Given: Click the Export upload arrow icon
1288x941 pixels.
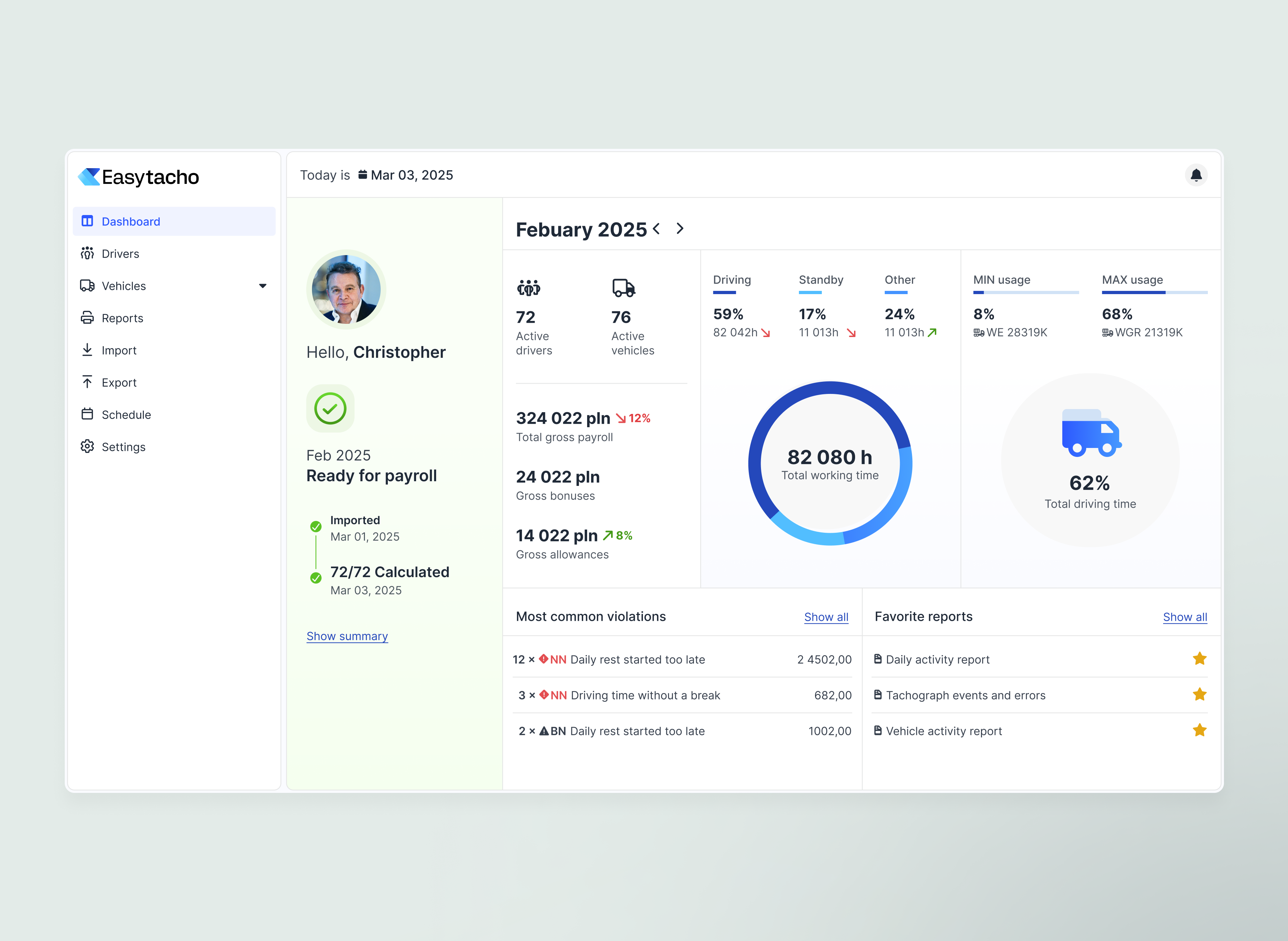Looking at the screenshot, I should (x=87, y=382).
